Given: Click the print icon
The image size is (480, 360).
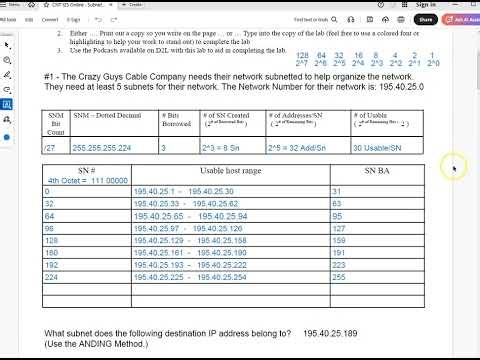Looking at the screenshot, I should [401, 20].
